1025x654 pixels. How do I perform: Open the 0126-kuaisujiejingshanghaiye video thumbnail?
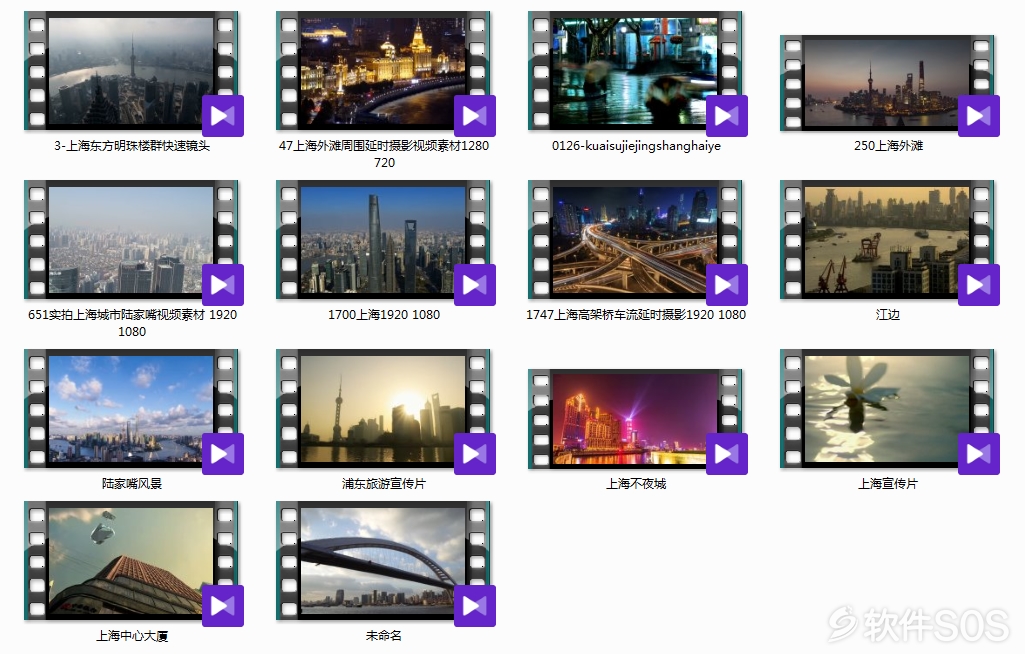pyautogui.click(x=635, y=71)
